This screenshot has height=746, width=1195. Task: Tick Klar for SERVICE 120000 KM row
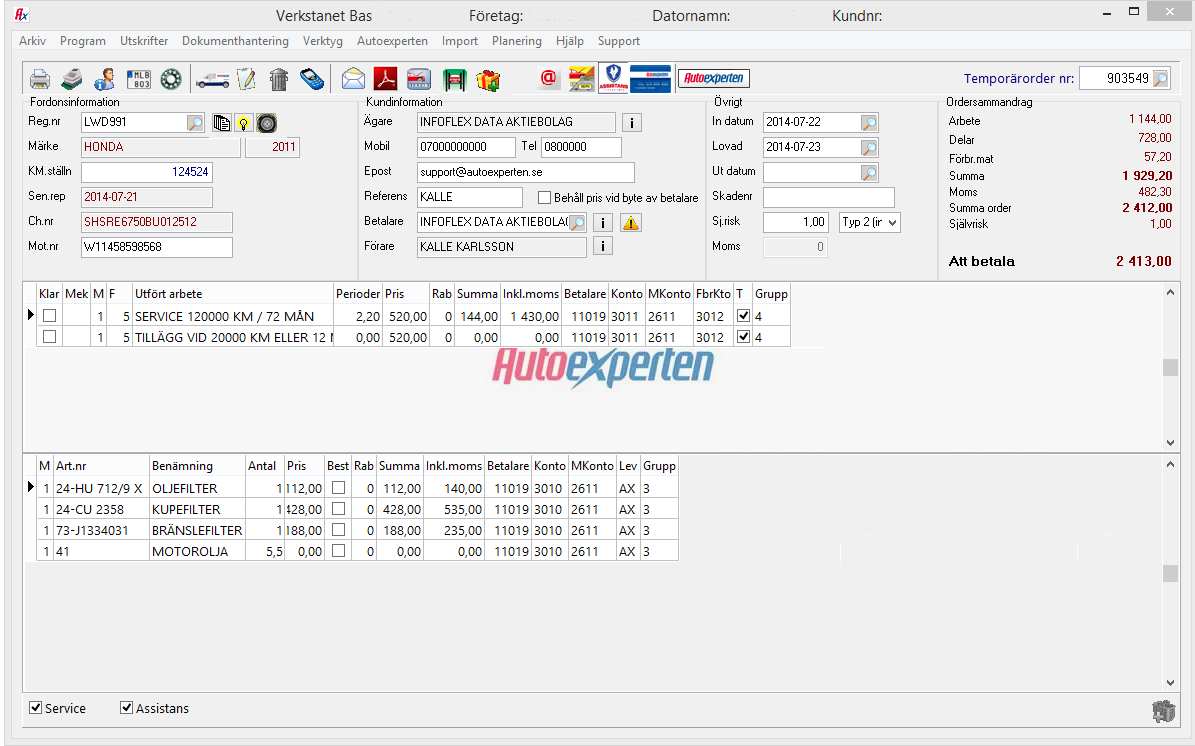click(x=50, y=315)
